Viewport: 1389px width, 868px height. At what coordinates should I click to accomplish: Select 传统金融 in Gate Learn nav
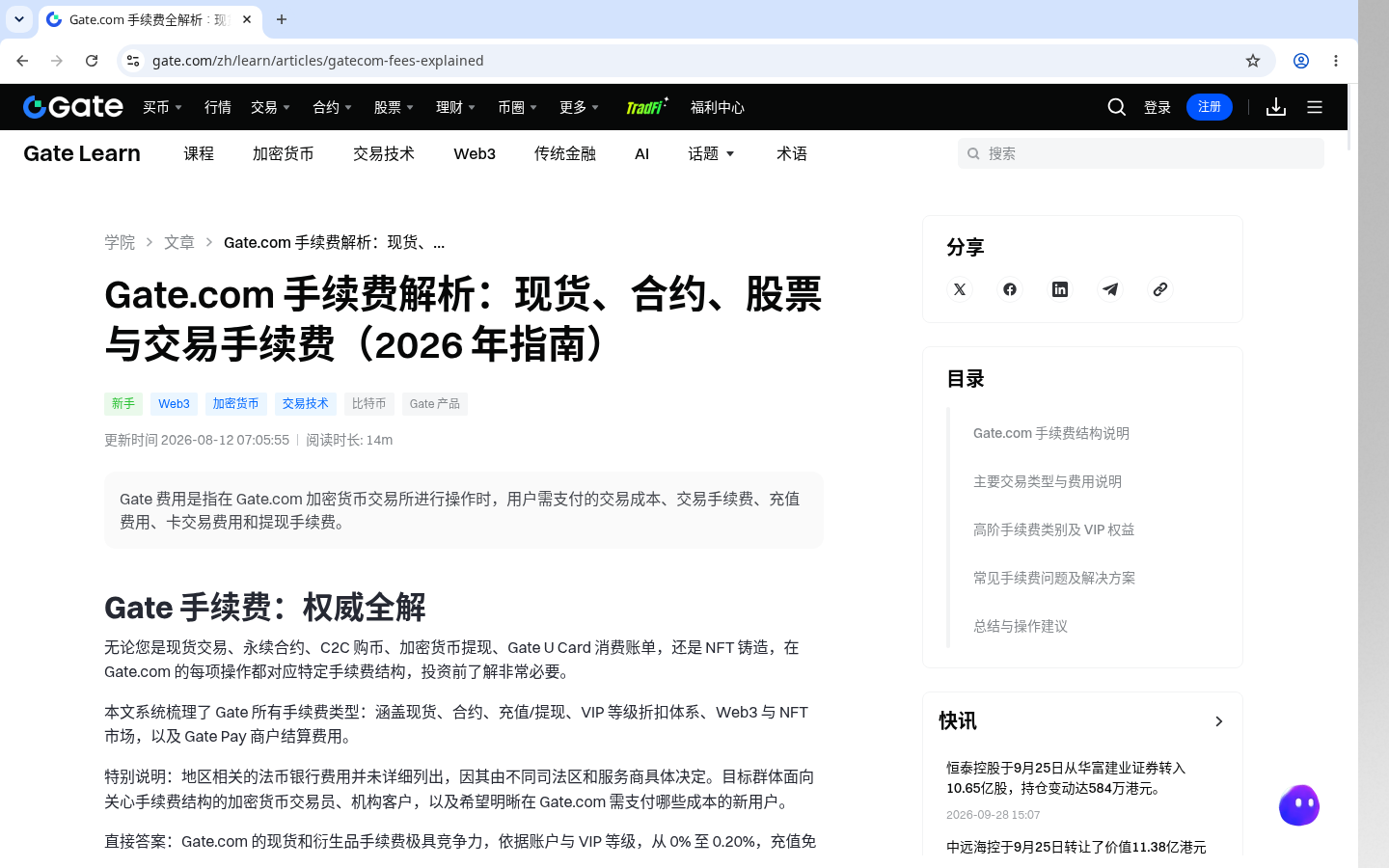565,153
